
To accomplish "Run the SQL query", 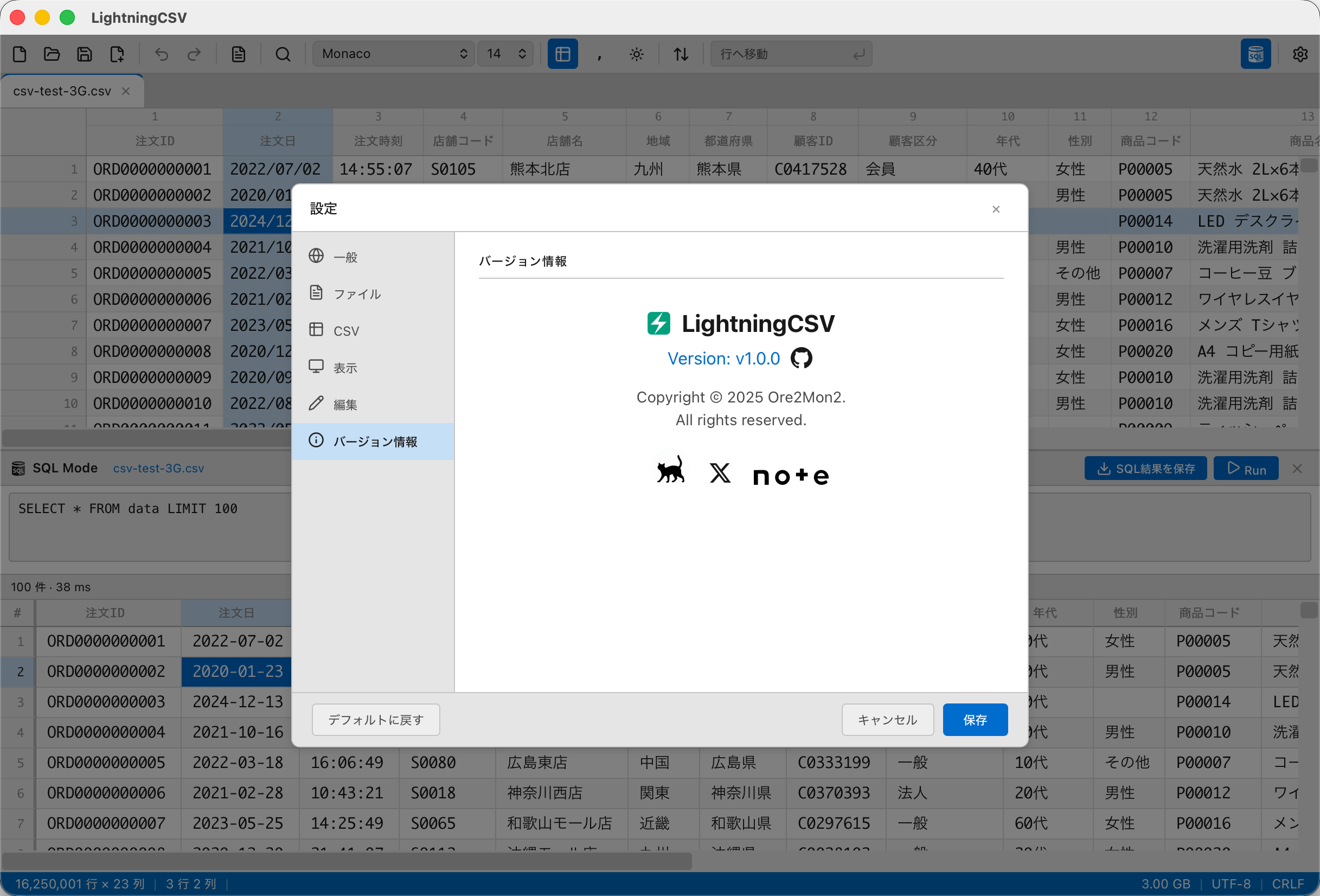I will coord(1246,469).
